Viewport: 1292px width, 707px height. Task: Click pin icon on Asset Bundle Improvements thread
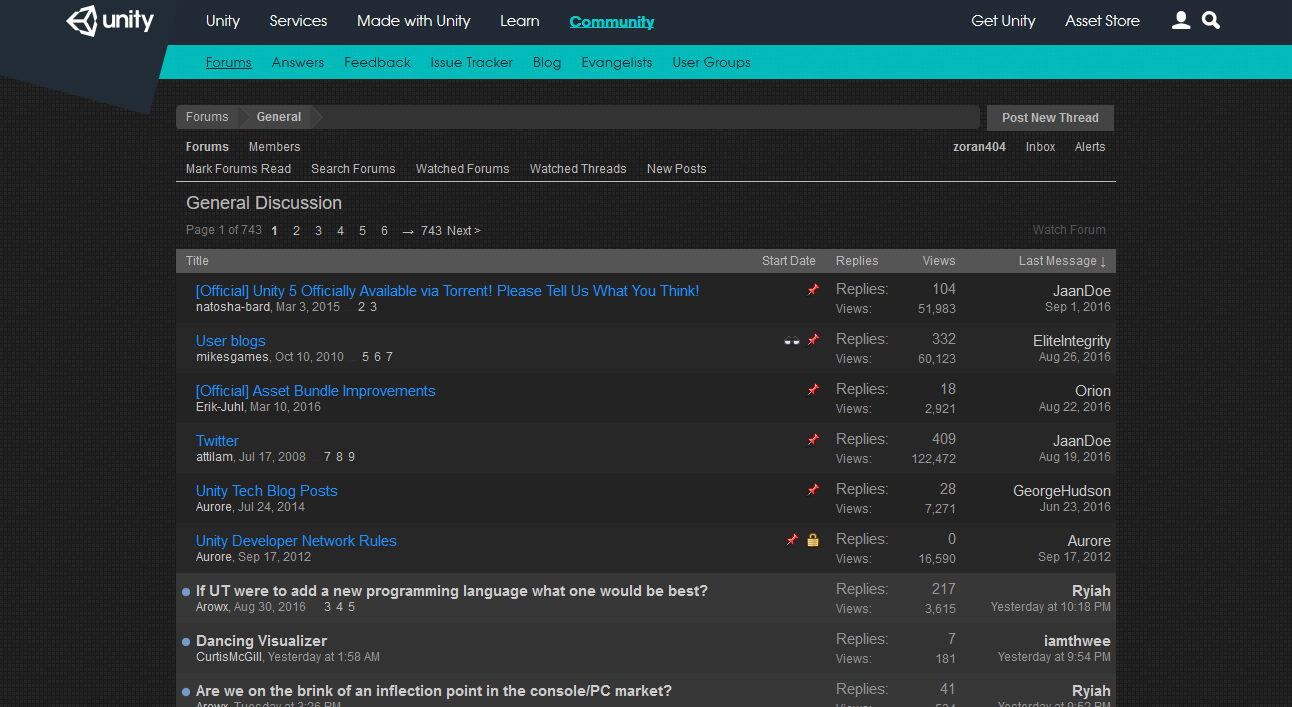(x=813, y=390)
